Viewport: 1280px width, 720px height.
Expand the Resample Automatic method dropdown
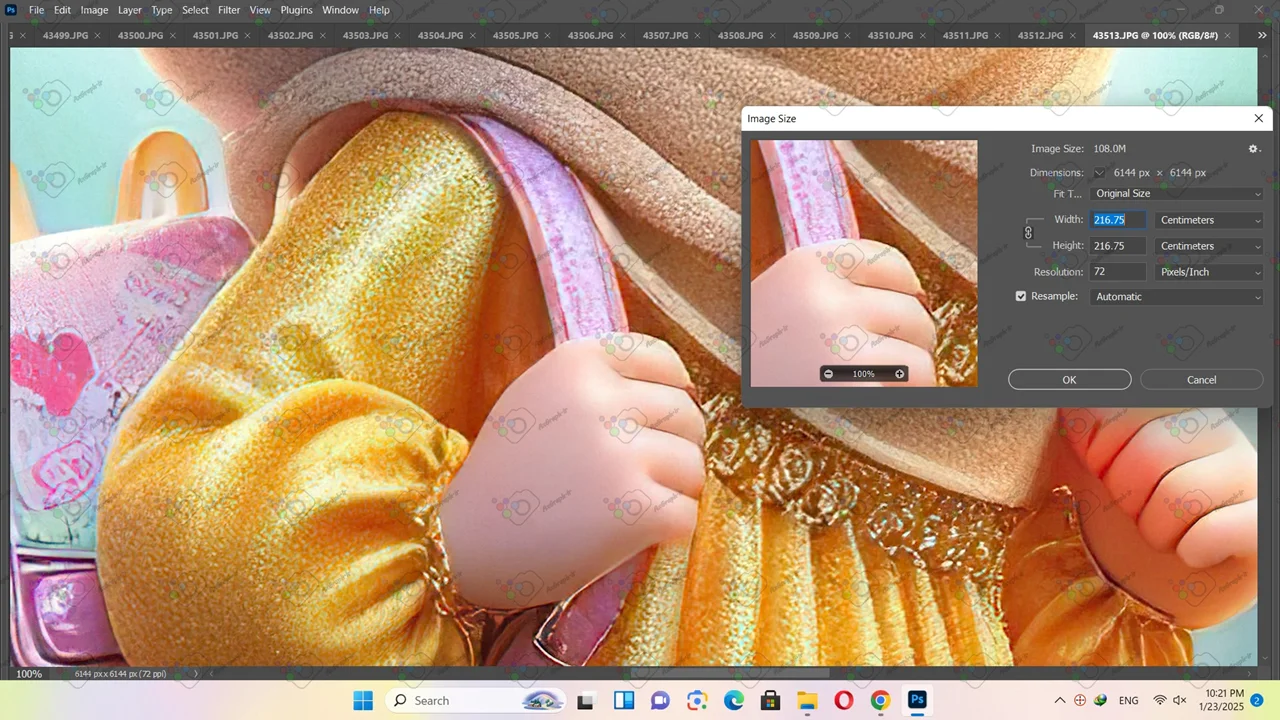1177,297
